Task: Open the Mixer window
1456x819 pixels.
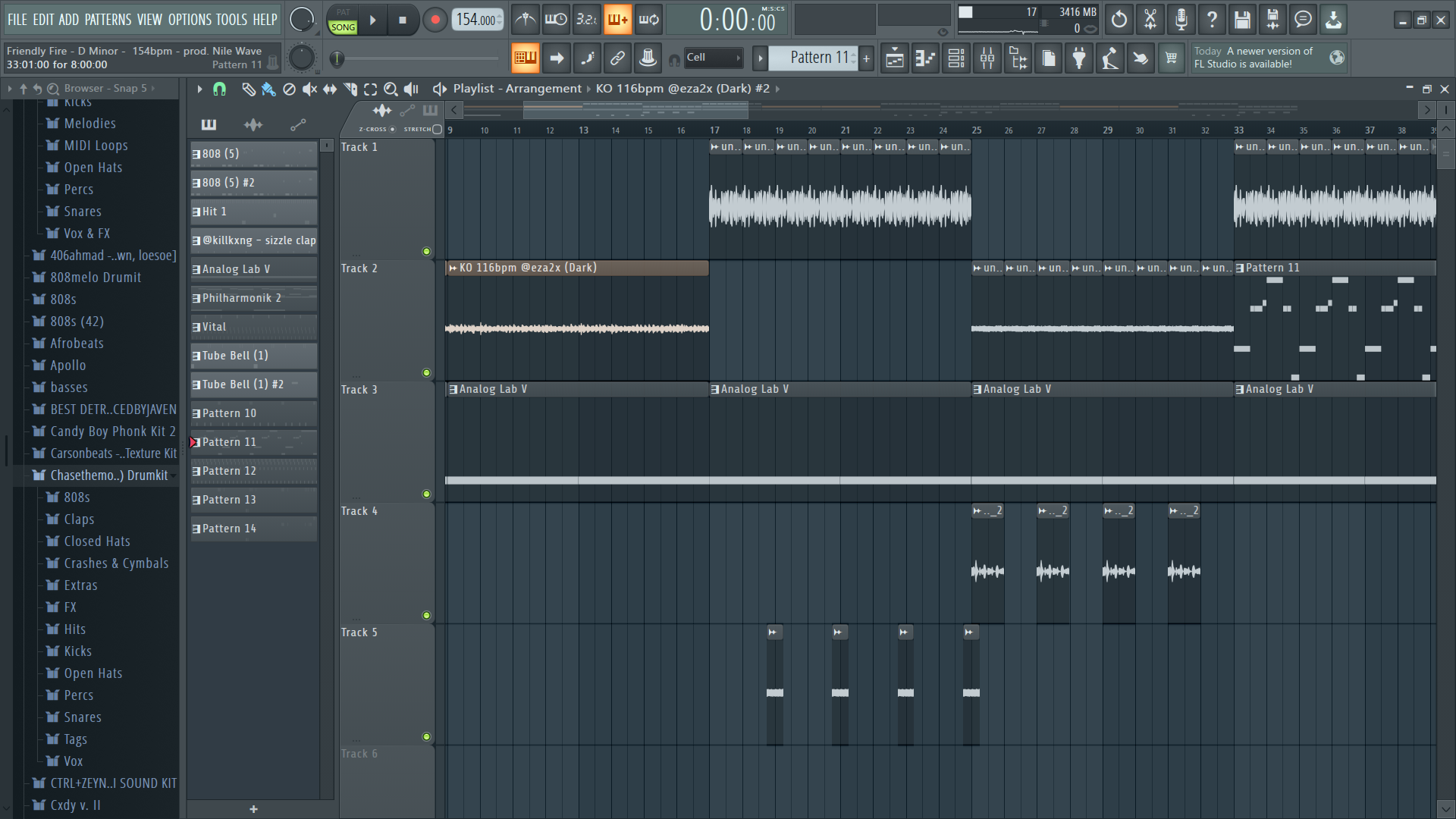Action: point(987,58)
